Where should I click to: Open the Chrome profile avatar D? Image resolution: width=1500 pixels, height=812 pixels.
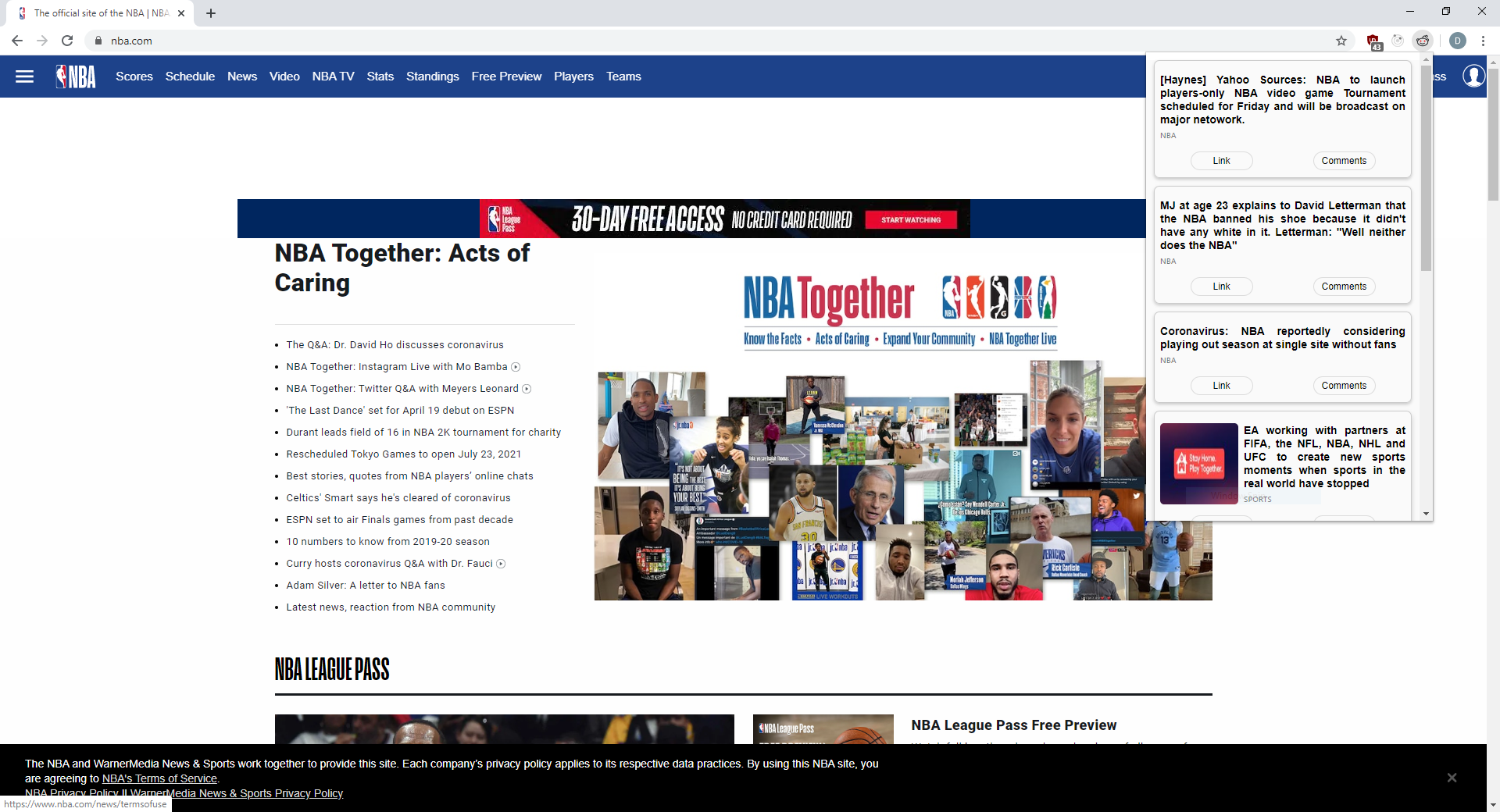pyautogui.click(x=1458, y=41)
